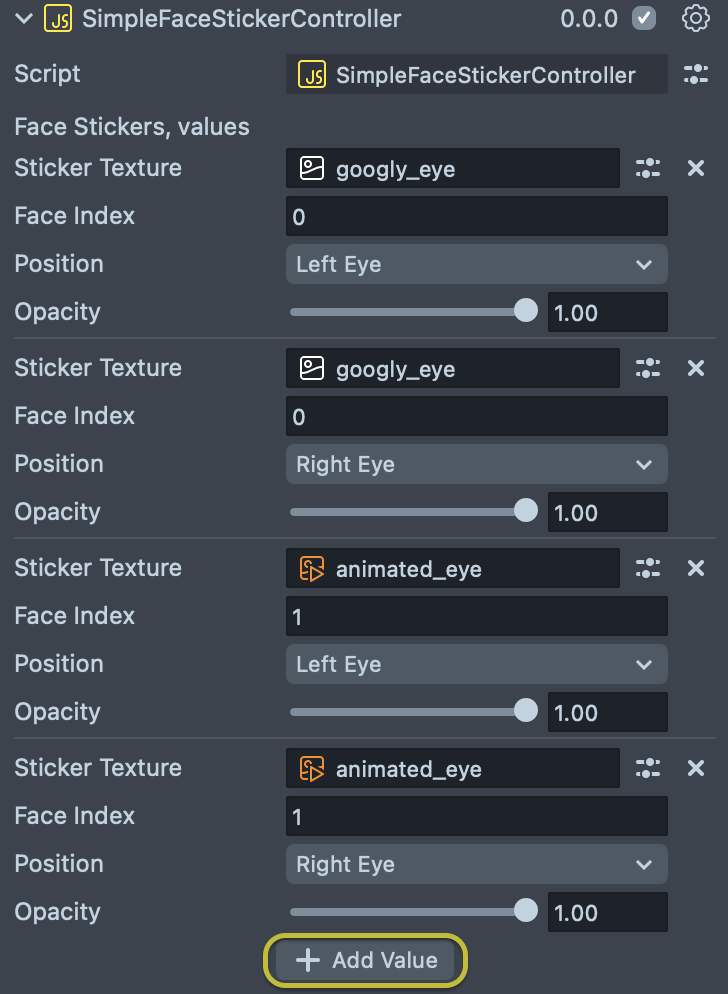Click the Add Value button

[x=366, y=961]
